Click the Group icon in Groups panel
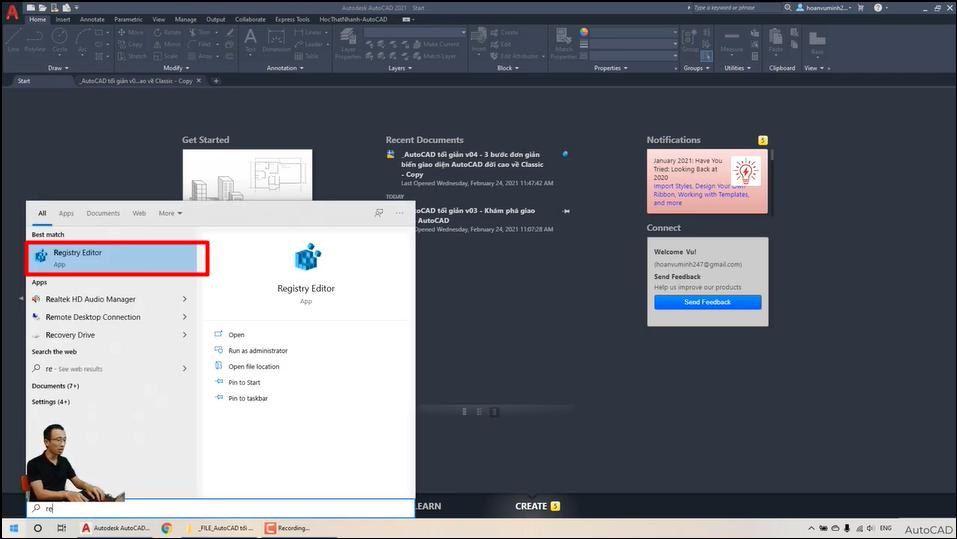The image size is (957, 539). coord(690,40)
